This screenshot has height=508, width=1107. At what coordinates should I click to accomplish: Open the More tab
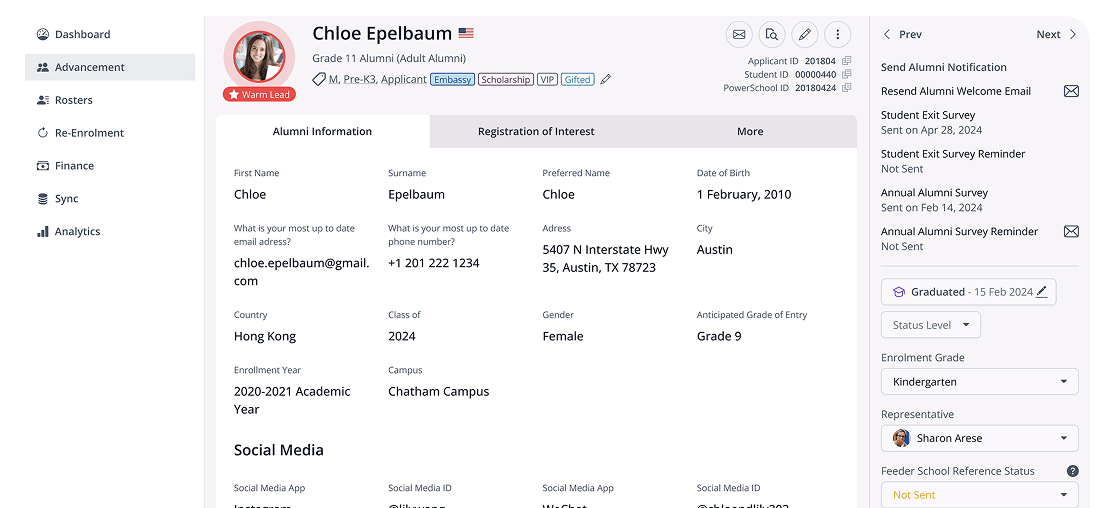point(750,132)
